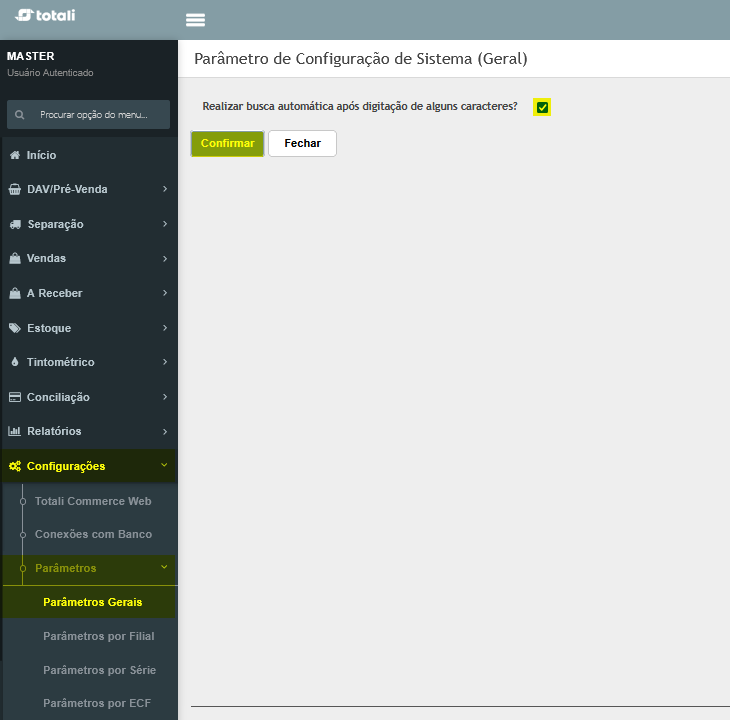Screen dimensions: 731x720
Task: Expand the Vendas submenu chevron
Action: (165, 258)
